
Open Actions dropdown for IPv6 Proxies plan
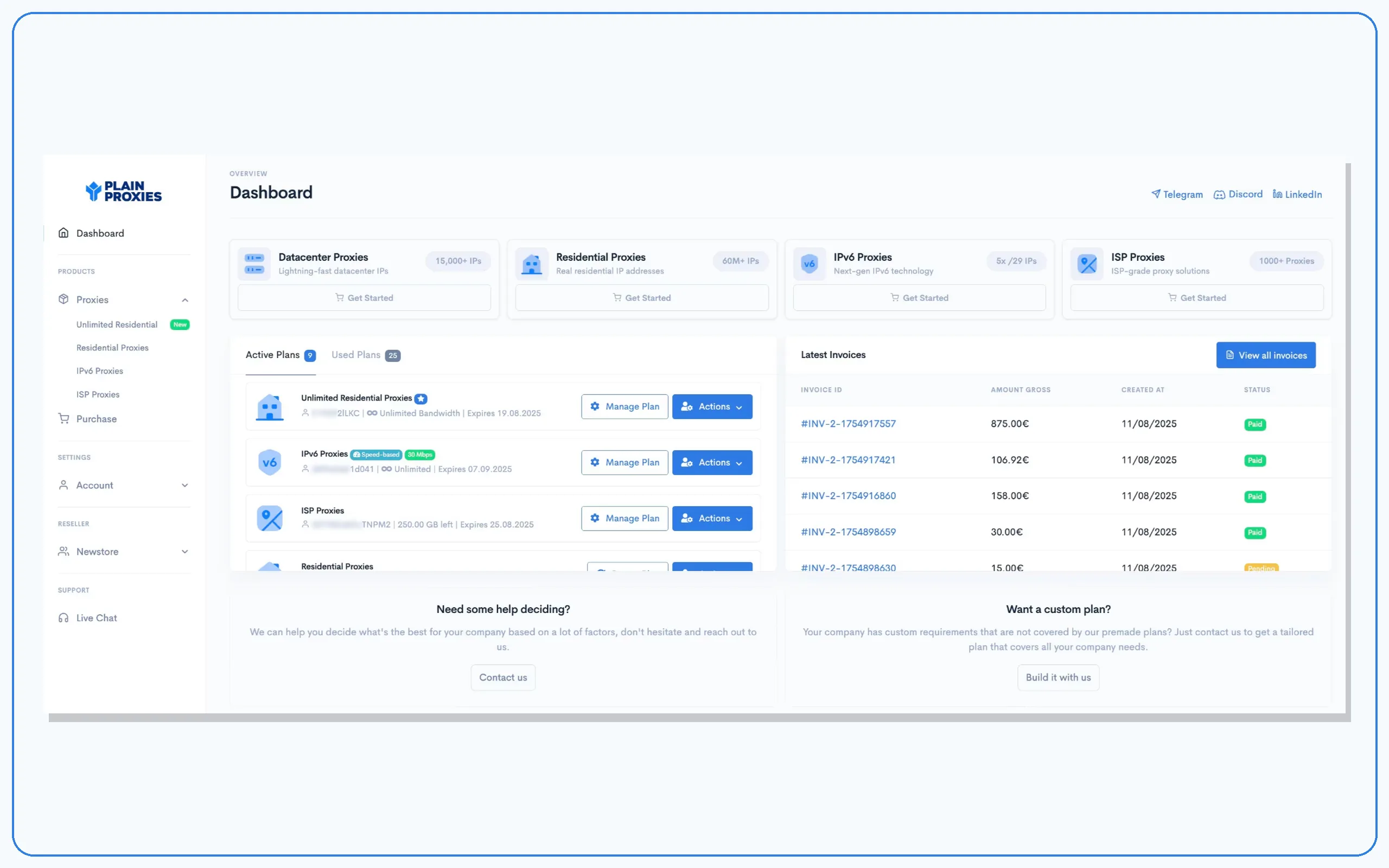coord(712,462)
